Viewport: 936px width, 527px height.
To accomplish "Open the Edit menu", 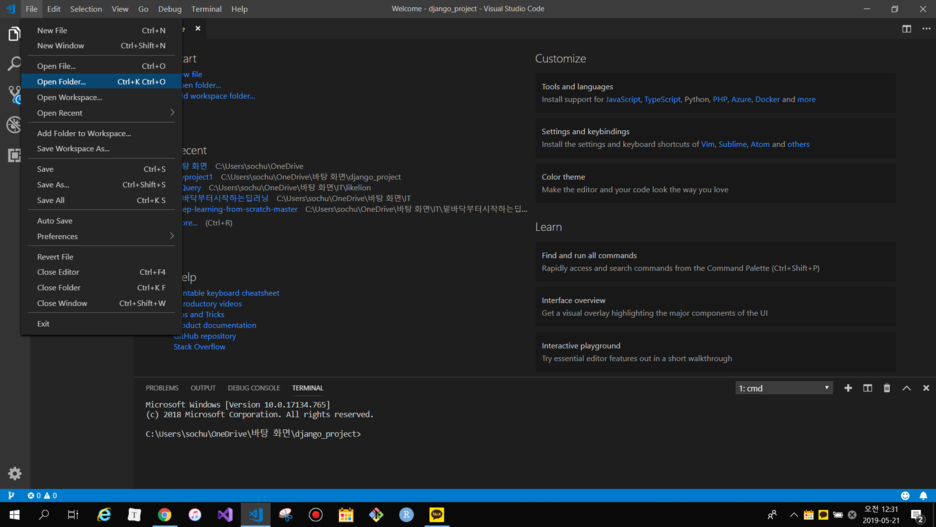I will (x=54, y=9).
